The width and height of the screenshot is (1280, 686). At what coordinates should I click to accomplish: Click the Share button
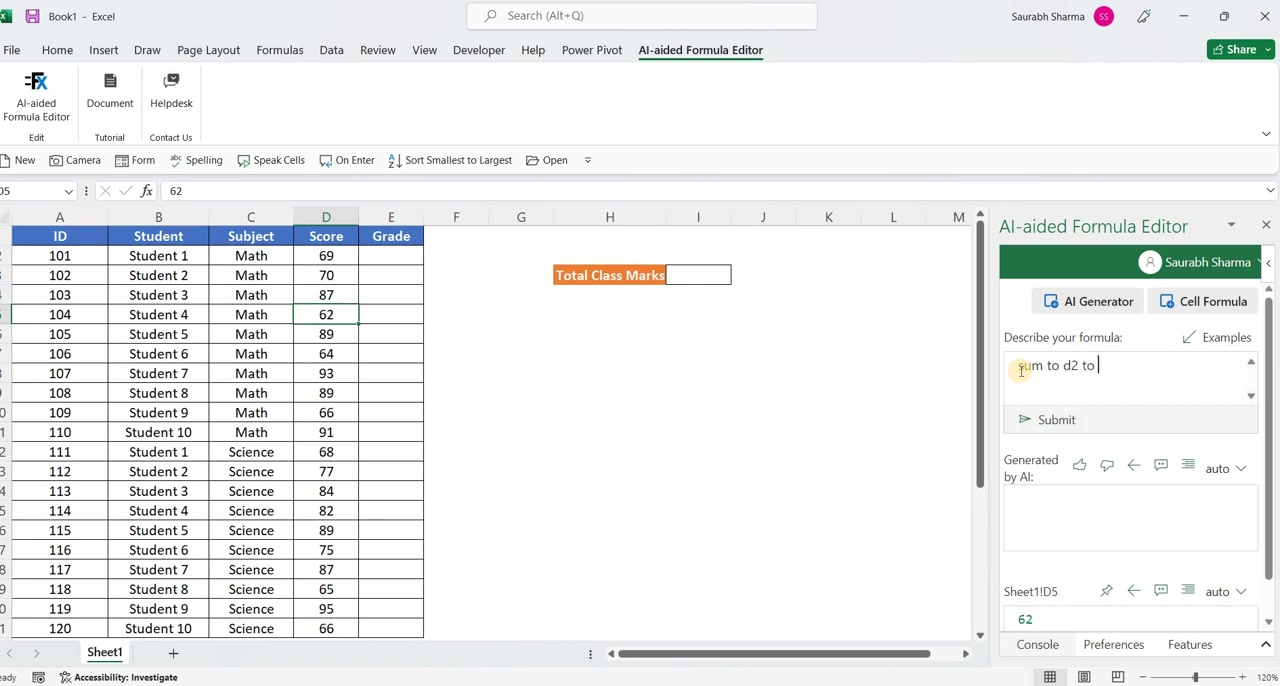click(1241, 50)
